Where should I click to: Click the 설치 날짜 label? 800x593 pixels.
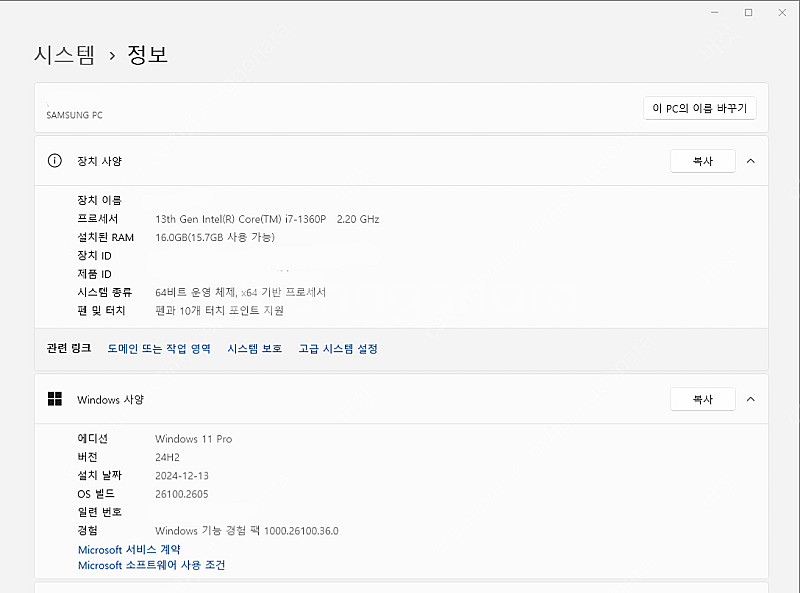tap(99, 476)
